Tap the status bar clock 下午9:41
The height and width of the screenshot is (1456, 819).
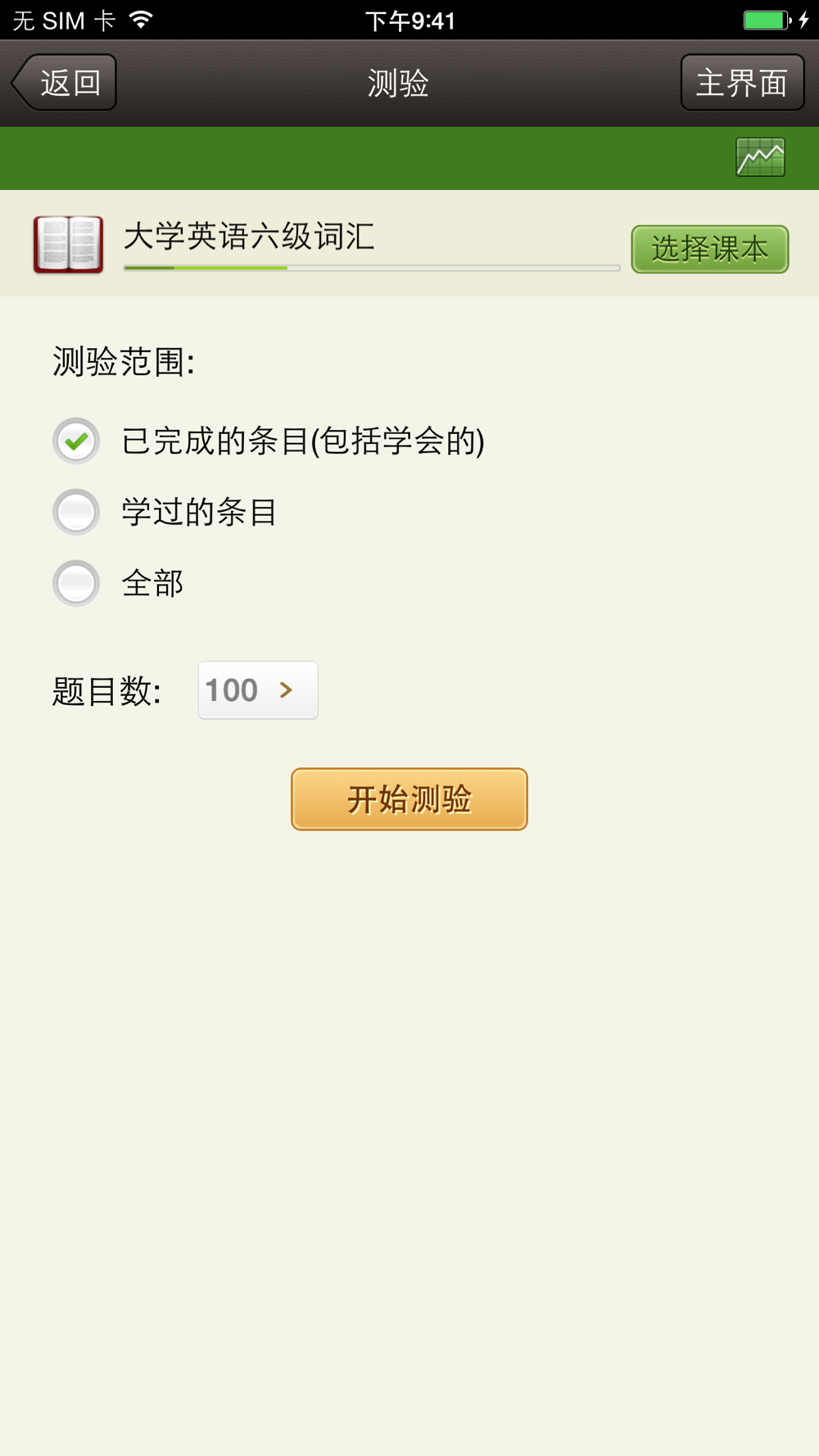(409, 20)
